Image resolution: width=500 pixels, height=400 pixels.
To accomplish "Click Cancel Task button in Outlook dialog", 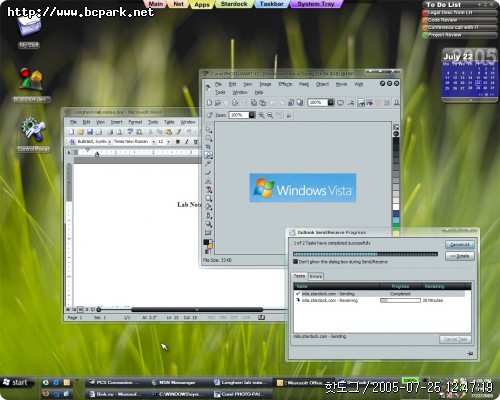I will (455, 339).
